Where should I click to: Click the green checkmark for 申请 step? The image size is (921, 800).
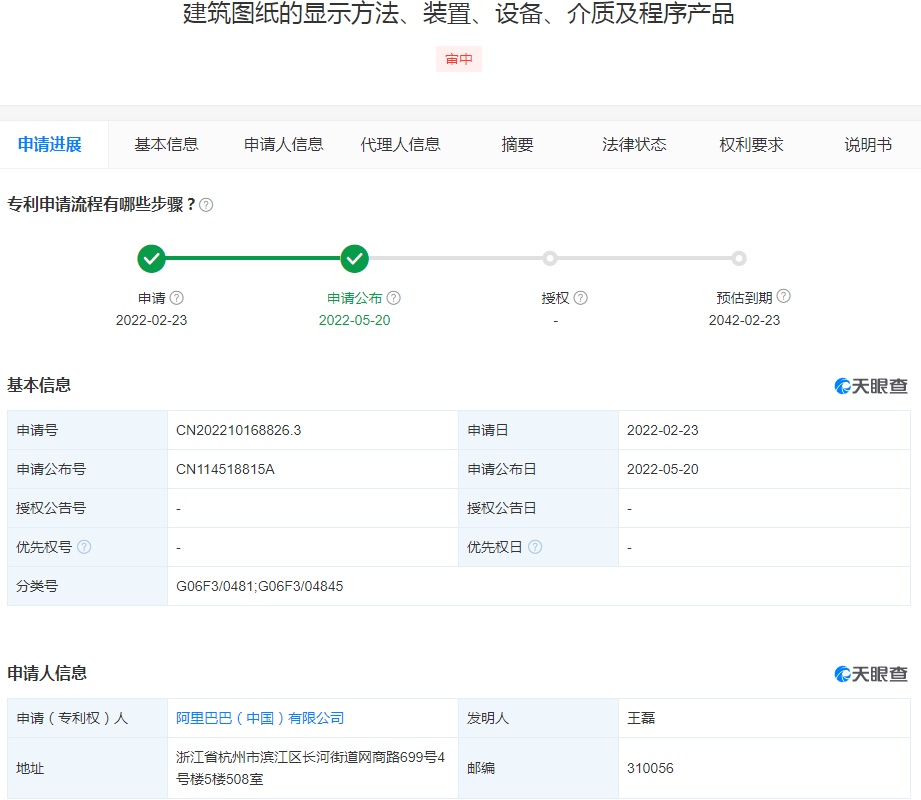pyautogui.click(x=152, y=259)
